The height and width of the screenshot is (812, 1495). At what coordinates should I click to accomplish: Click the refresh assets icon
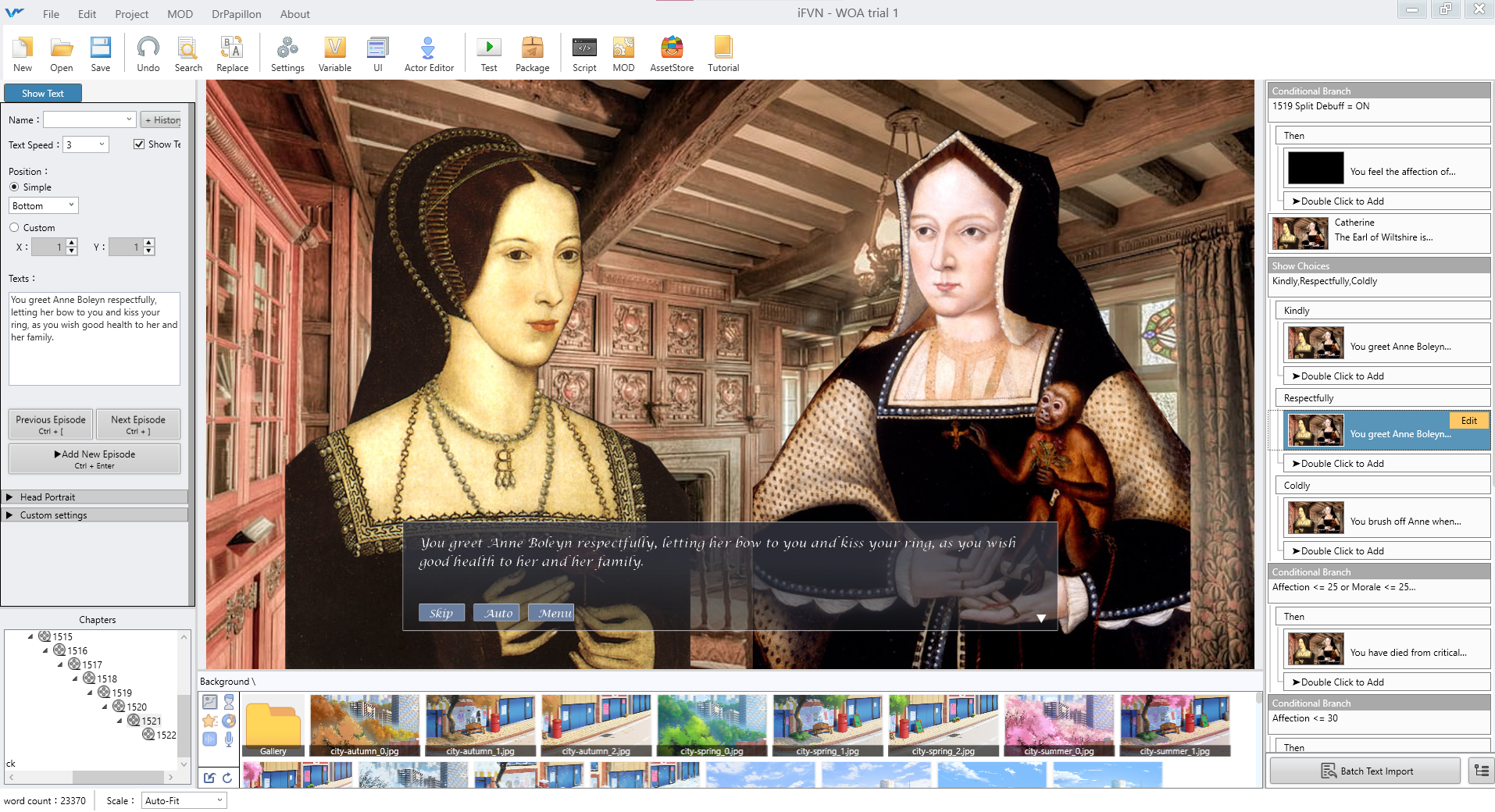coord(227,778)
